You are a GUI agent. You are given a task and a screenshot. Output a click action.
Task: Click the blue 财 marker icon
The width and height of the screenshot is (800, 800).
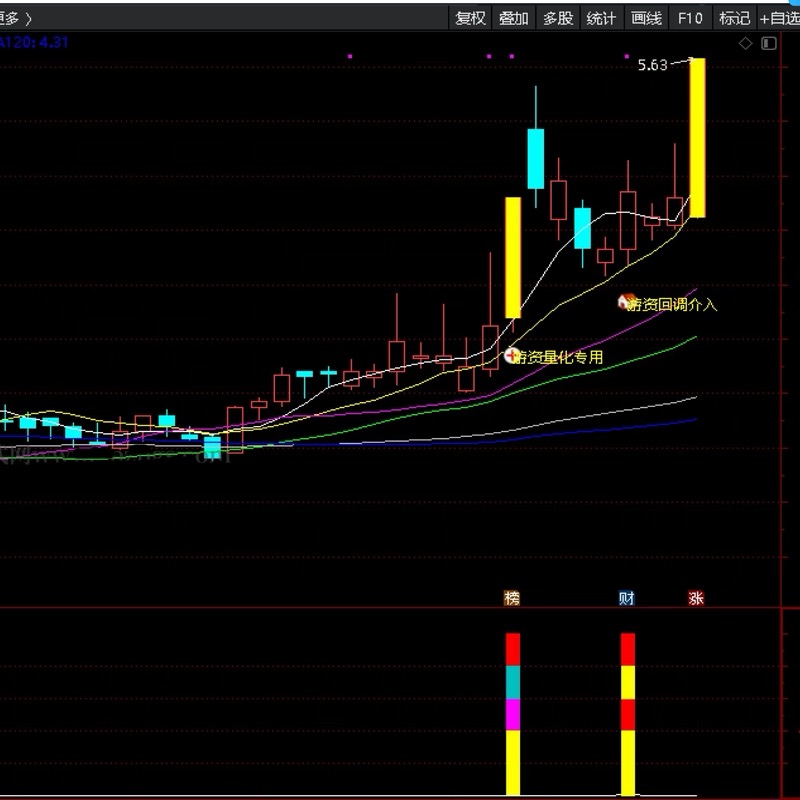[627, 598]
